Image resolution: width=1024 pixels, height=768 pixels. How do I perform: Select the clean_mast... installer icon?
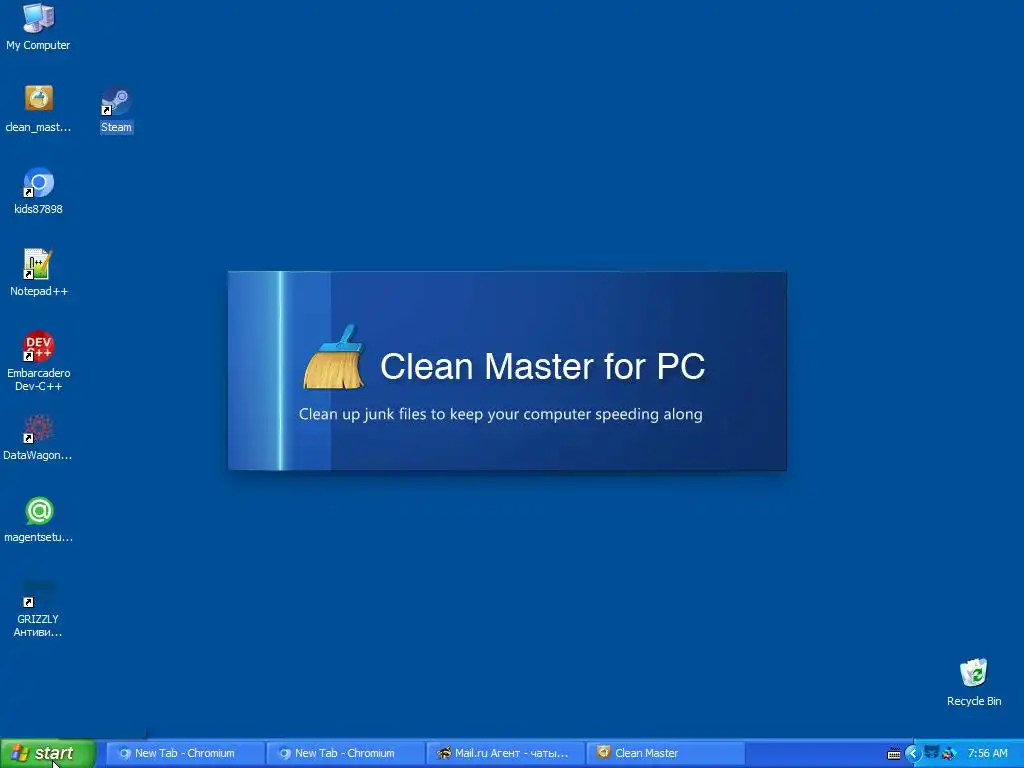[x=38, y=108]
